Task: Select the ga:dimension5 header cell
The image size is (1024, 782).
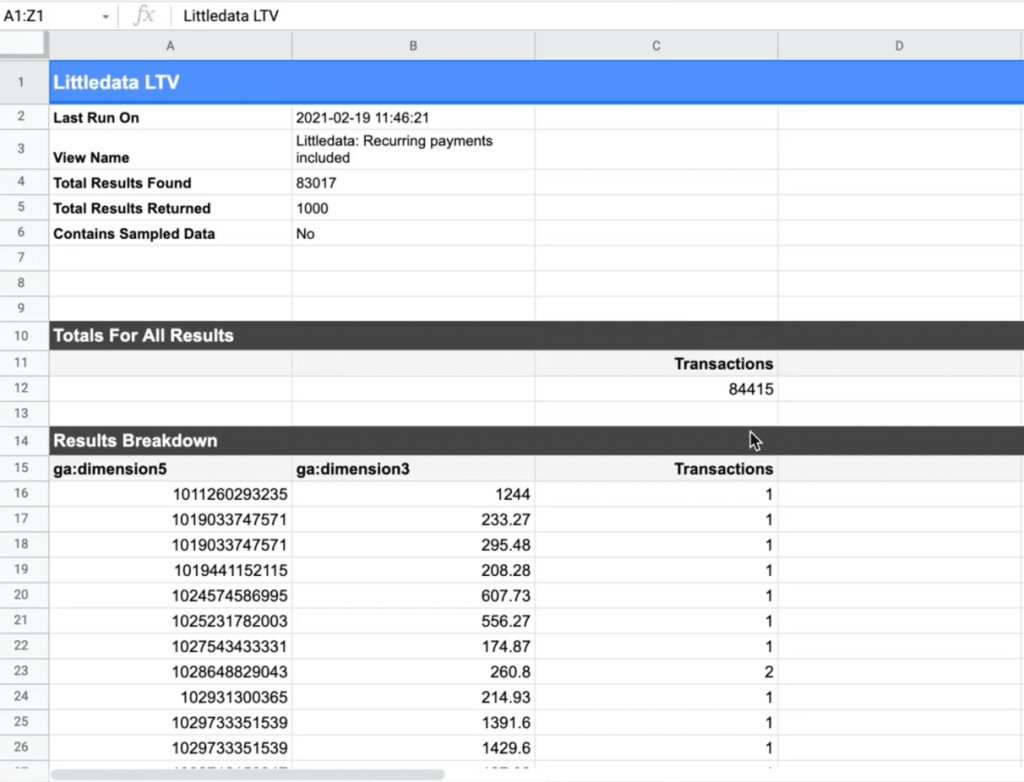Action: click(170, 467)
